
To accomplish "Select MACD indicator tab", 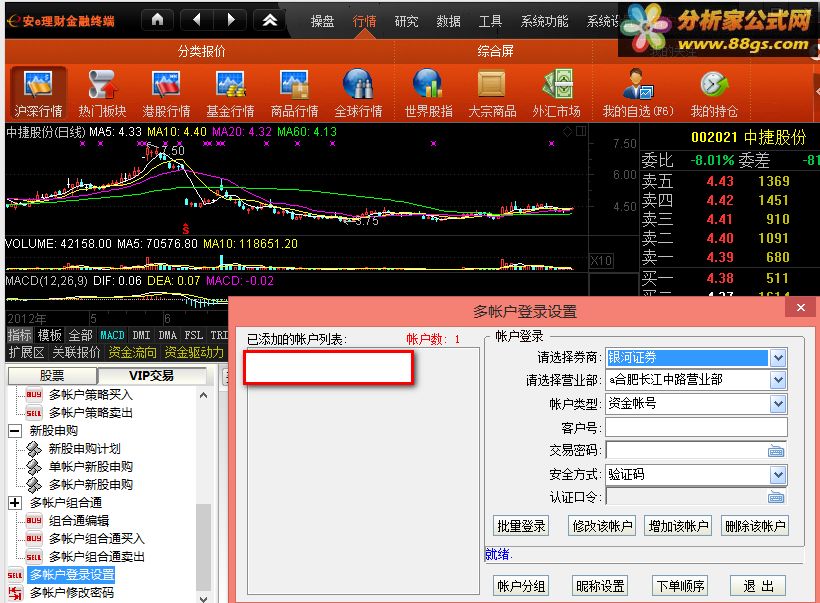I will [112, 335].
